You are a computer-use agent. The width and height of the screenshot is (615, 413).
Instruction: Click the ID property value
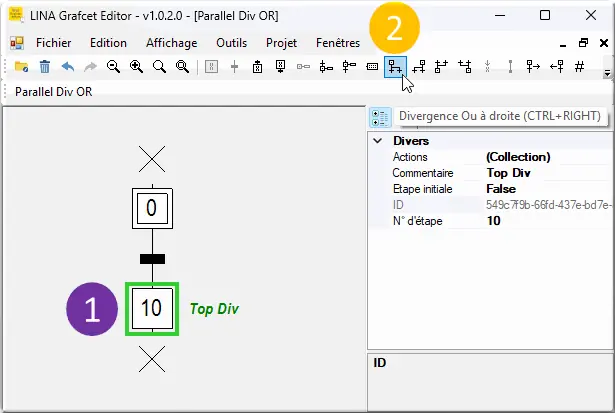(x=549, y=205)
